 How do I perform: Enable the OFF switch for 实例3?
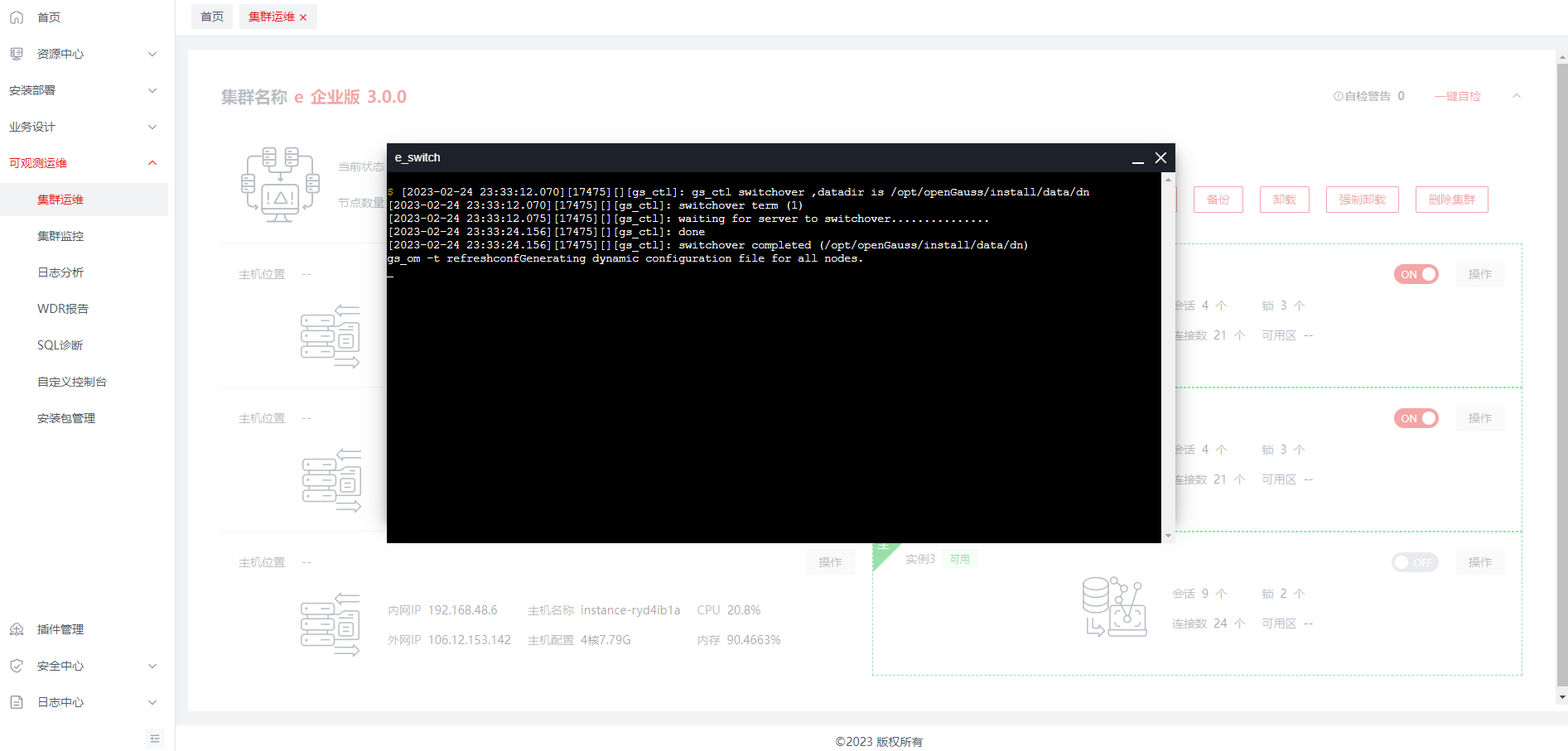tap(1414, 562)
